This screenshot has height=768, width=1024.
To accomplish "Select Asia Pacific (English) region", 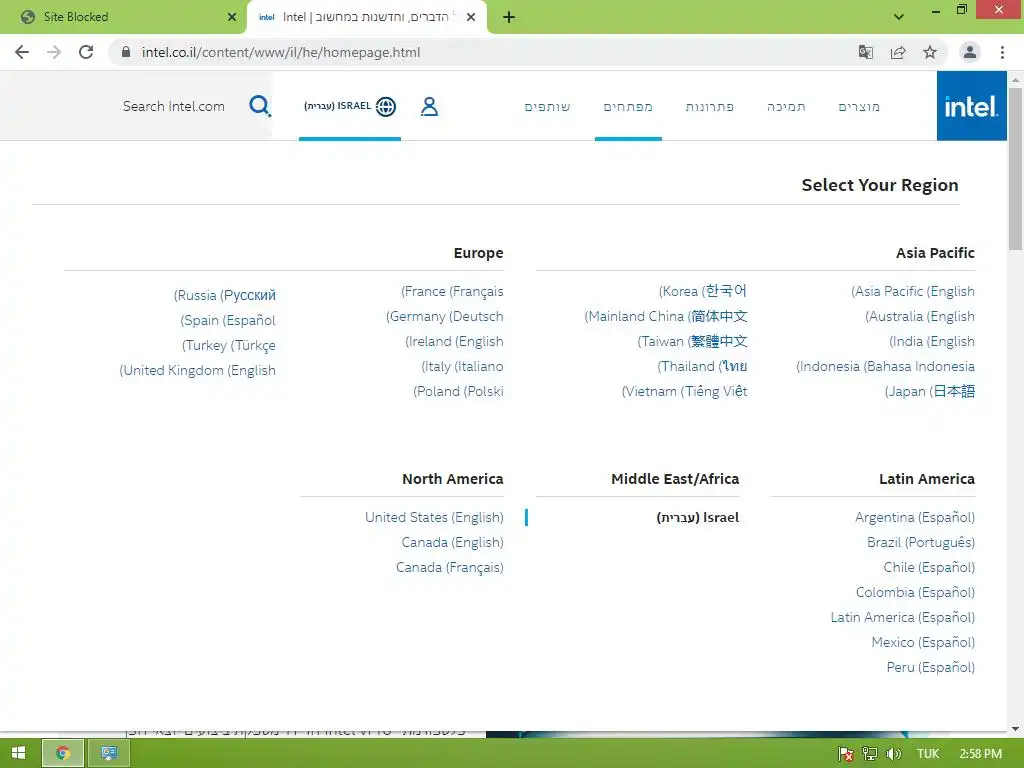I will [913, 291].
